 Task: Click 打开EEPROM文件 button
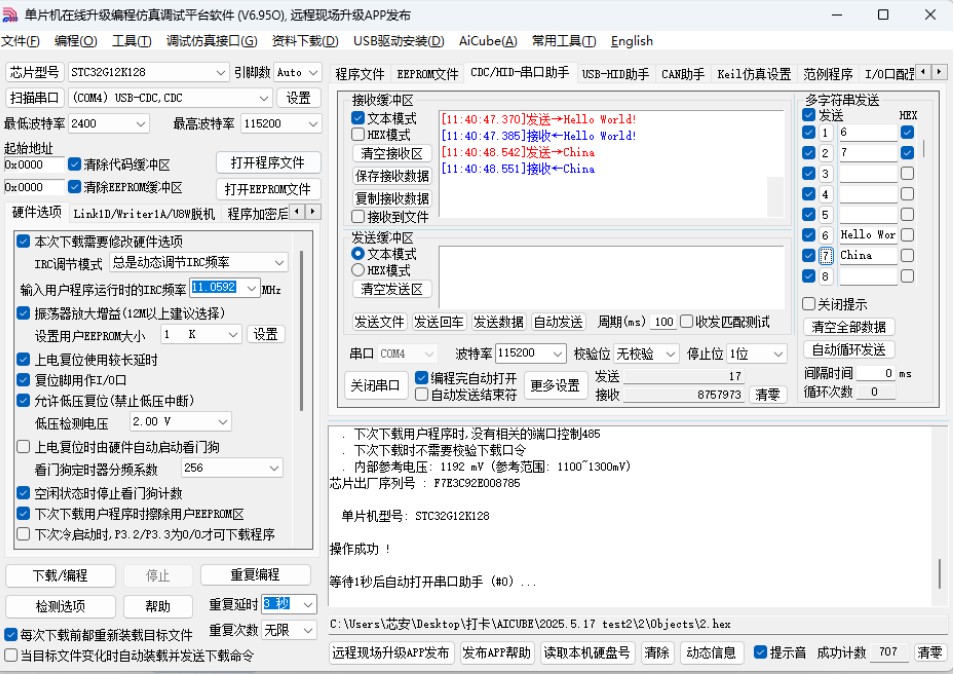pos(268,189)
